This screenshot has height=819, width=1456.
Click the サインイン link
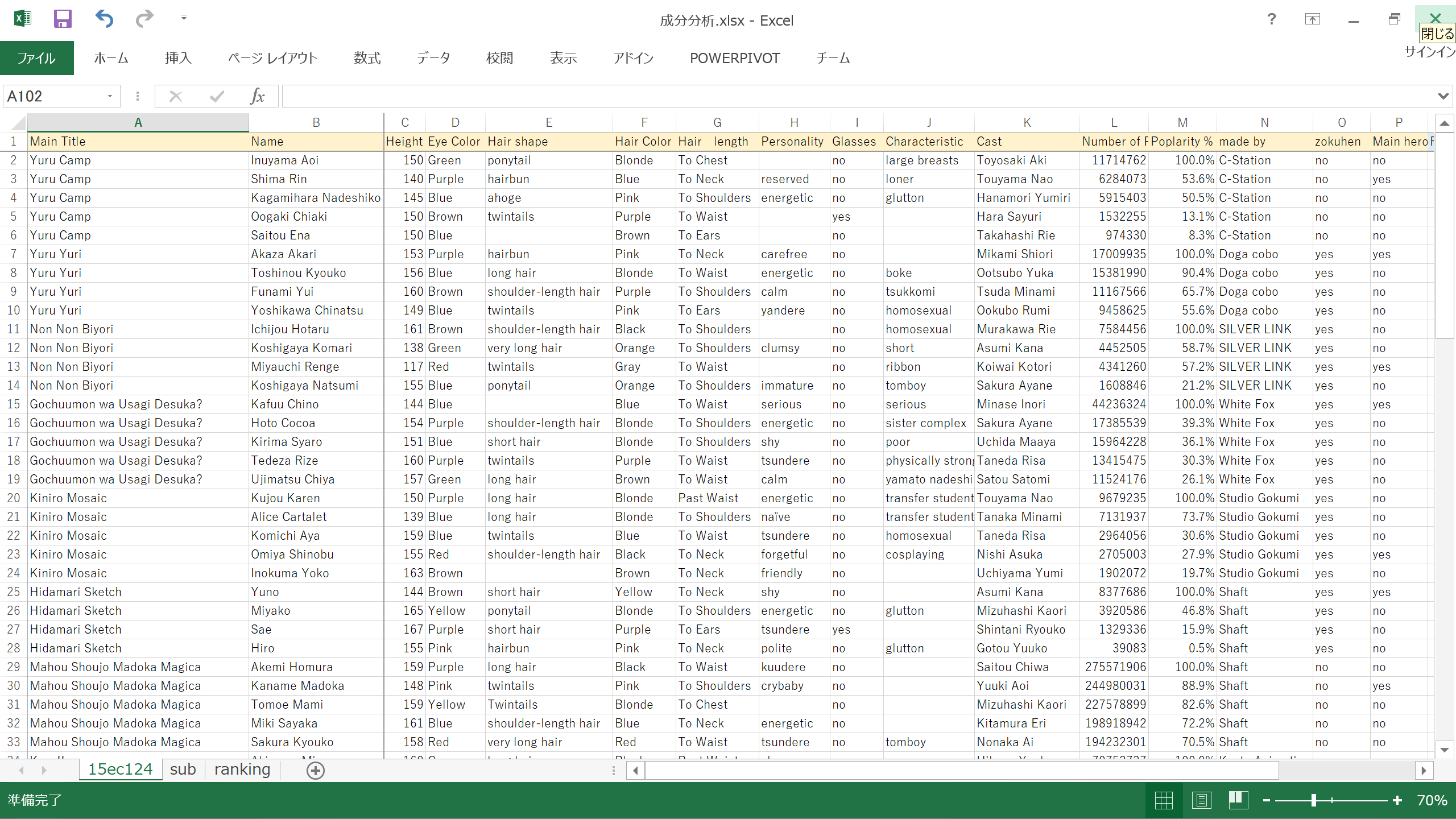click(1430, 52)
